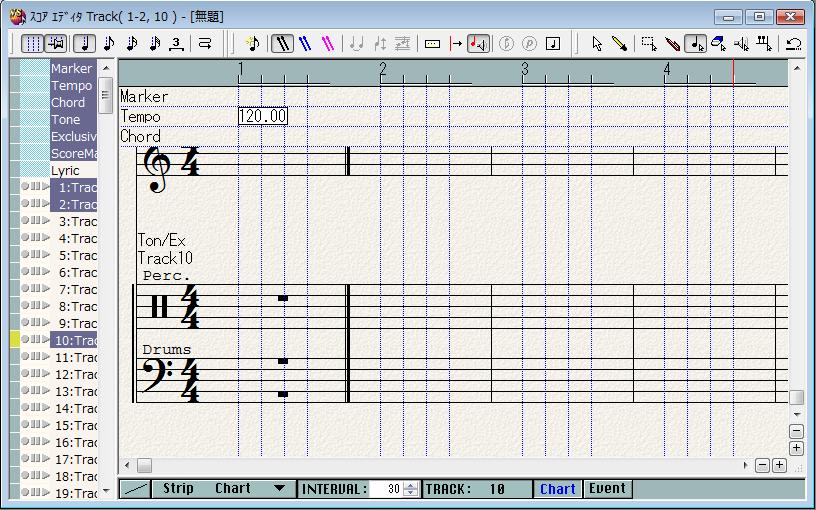Select the beamed notes pointer tool
The height and width of the screenshot is (510, 816).
pyautogui.click(x=764, y=44)
